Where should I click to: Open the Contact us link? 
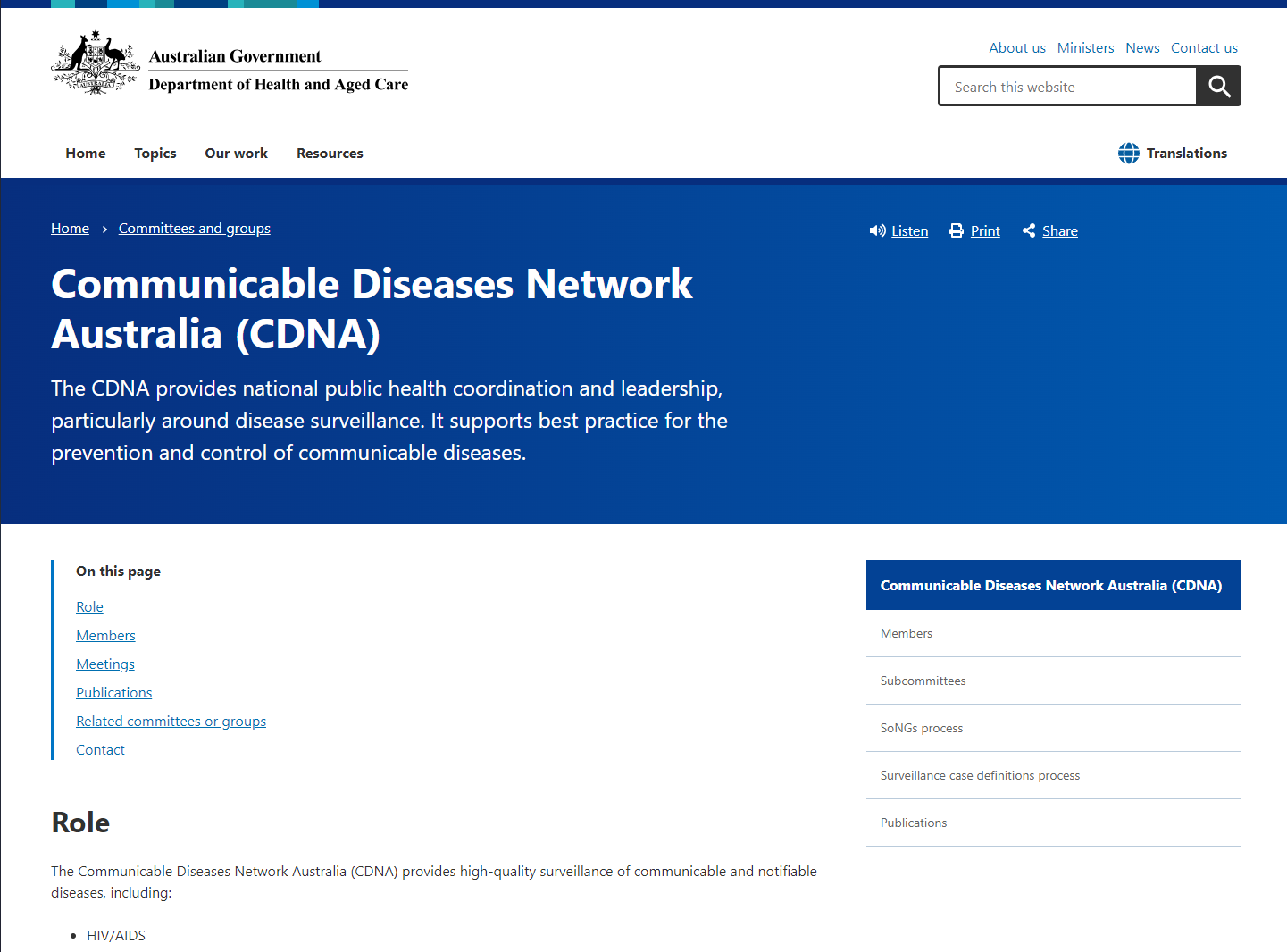(1204, 47)
